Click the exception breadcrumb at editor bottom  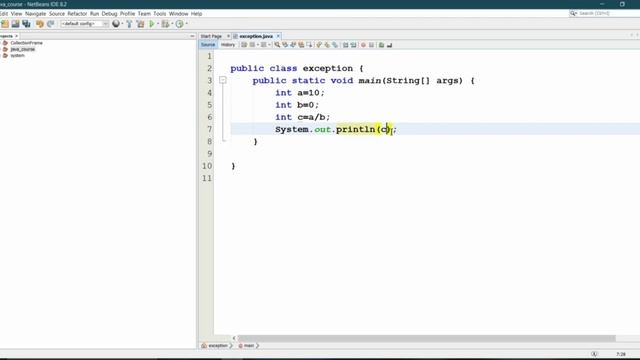[x=218, y=346]
